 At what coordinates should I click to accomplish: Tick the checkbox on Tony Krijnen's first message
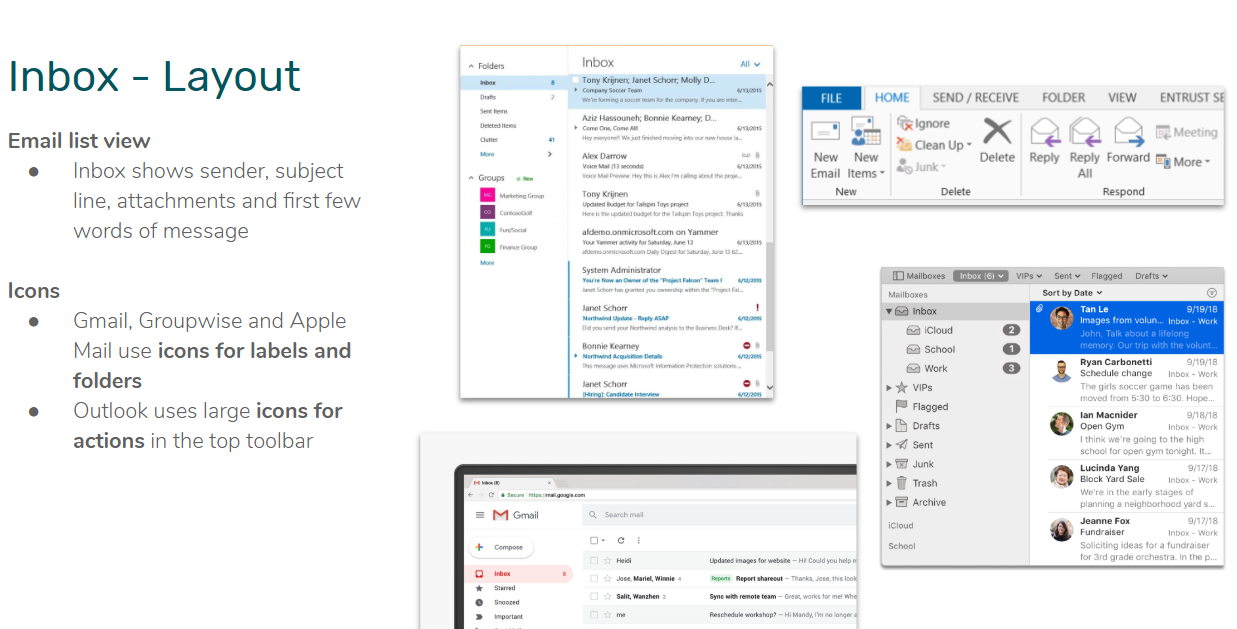pos(575,79)
